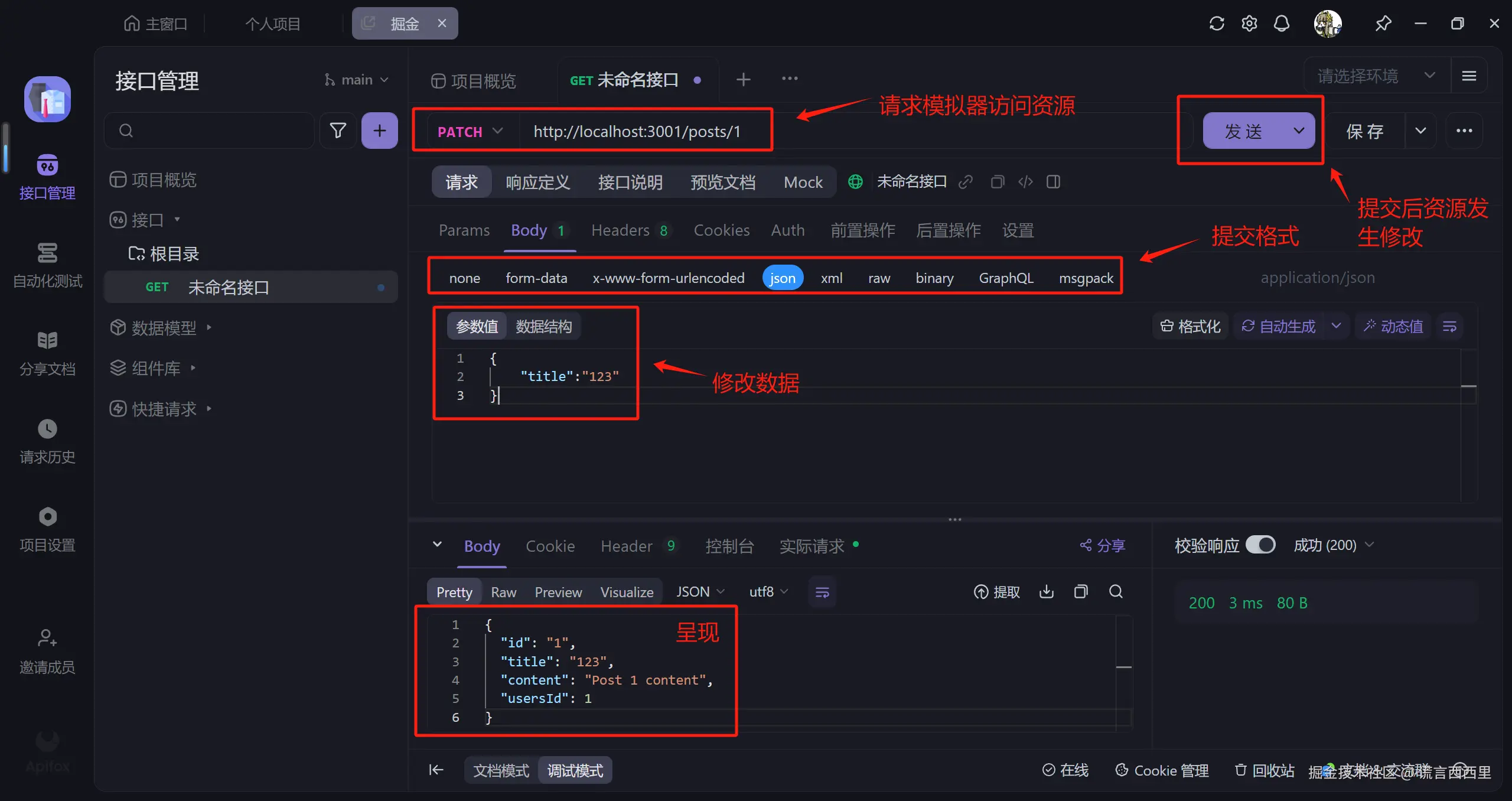Screen dimensions: 1512x801
Task: Click the download response icon
Action: (1046, 592)
